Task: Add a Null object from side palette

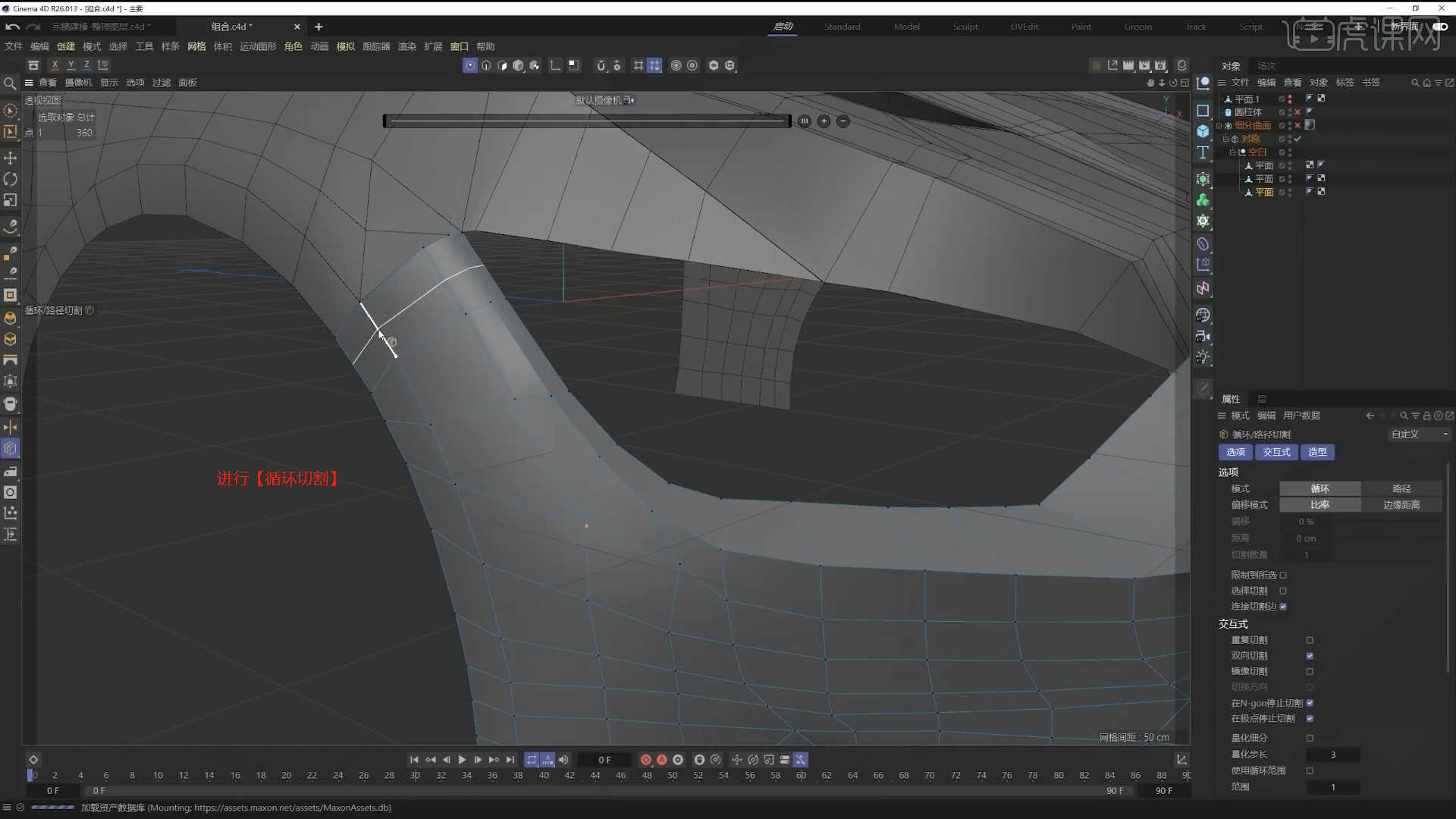Action: (x=1203, y=83)
